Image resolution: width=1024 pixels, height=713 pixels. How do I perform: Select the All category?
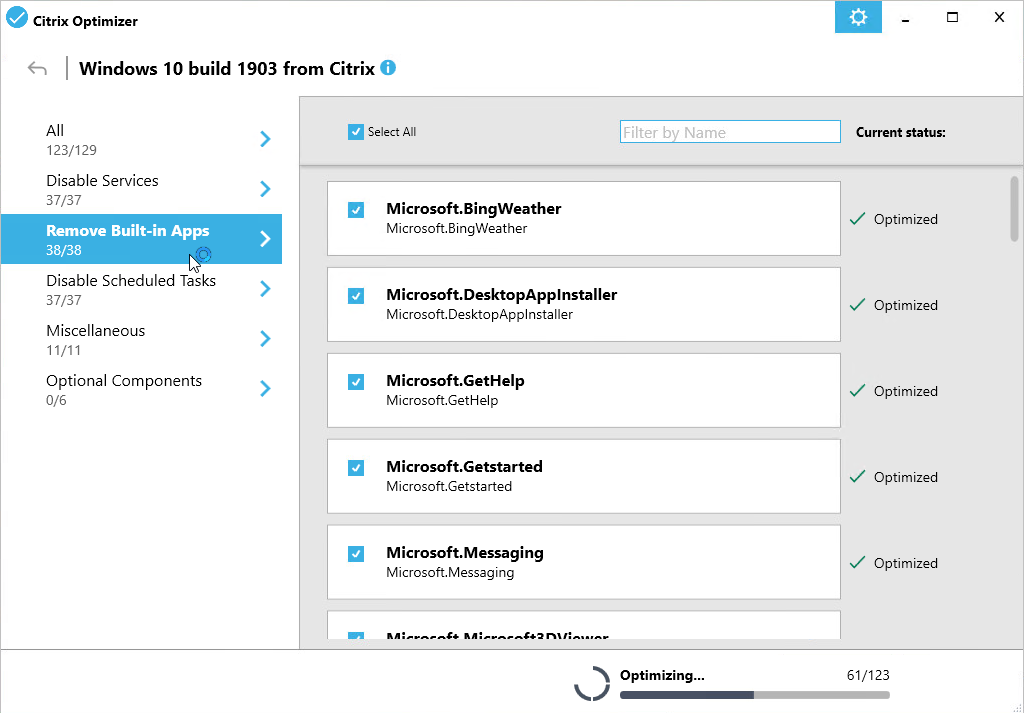coord(141,139)
